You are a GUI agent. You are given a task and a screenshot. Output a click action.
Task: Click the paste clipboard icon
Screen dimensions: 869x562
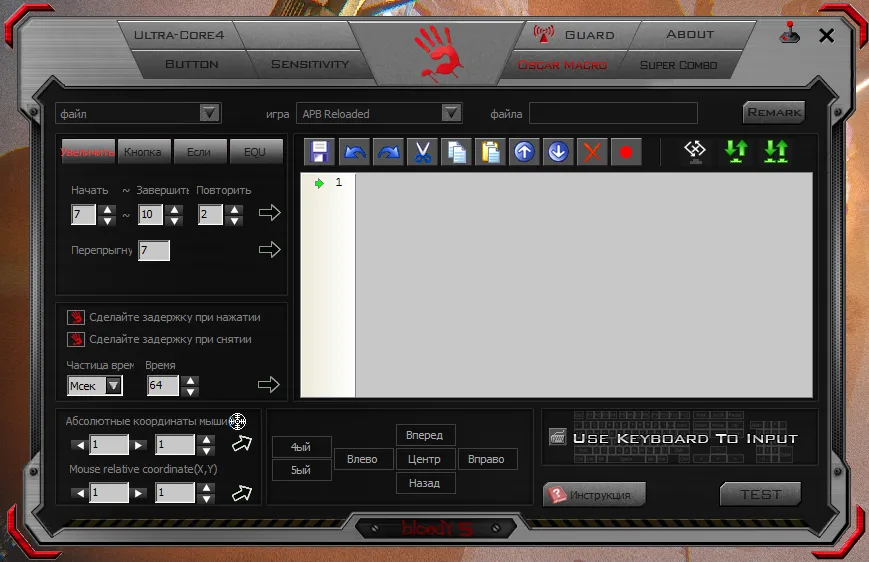(x=490, y=152)
